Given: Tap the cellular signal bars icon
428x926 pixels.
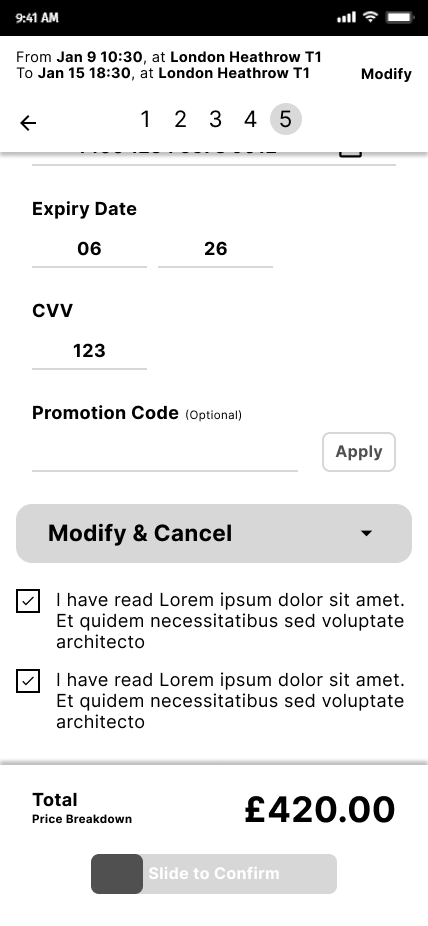Looking at the screenshot, I should click(x=347, y=17).
